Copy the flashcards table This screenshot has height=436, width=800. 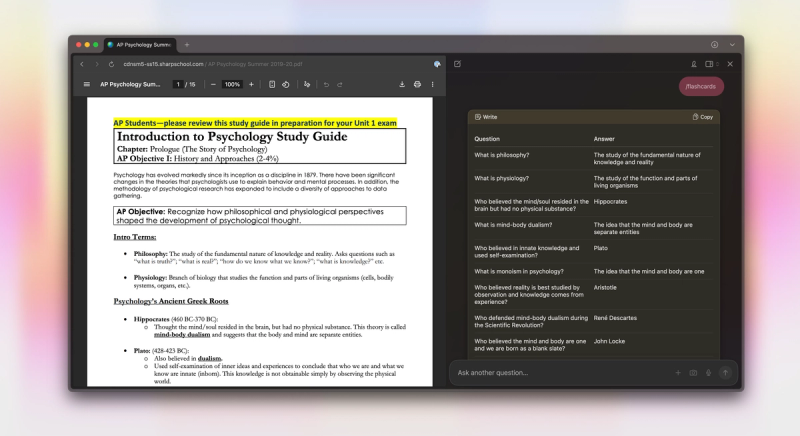point(703,117)
